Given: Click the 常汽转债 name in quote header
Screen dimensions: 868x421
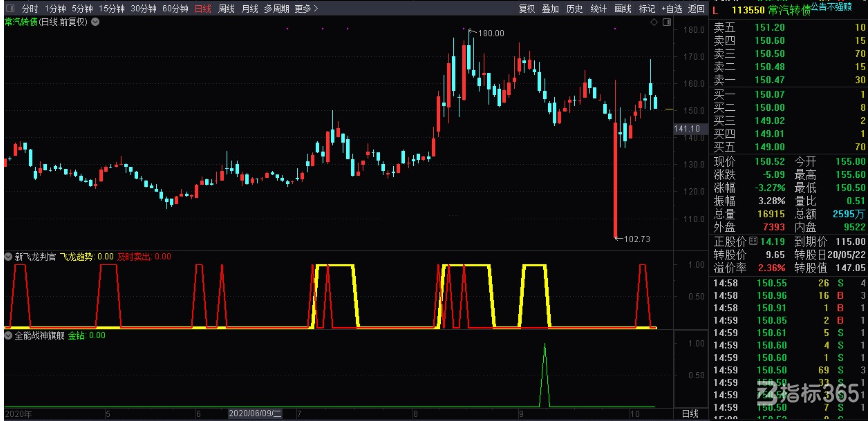Looking at the screenshot, I should [x=790, y=9].
